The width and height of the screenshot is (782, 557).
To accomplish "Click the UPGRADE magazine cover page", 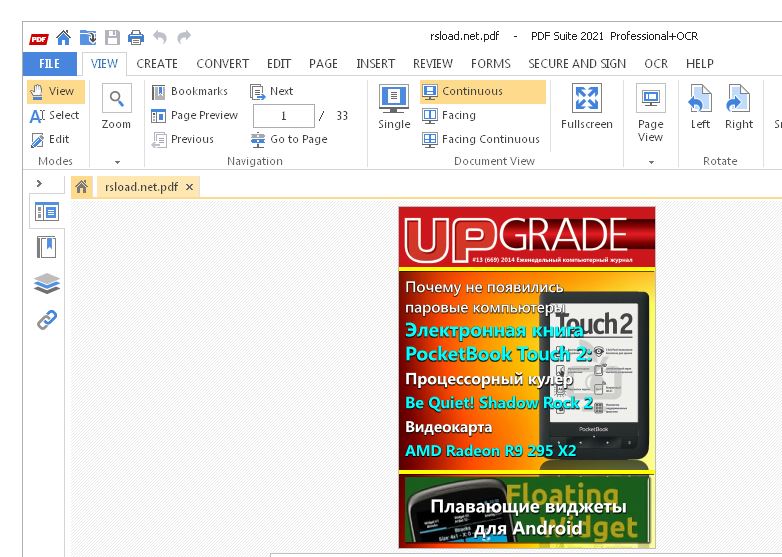I will (x=527, y=377).
